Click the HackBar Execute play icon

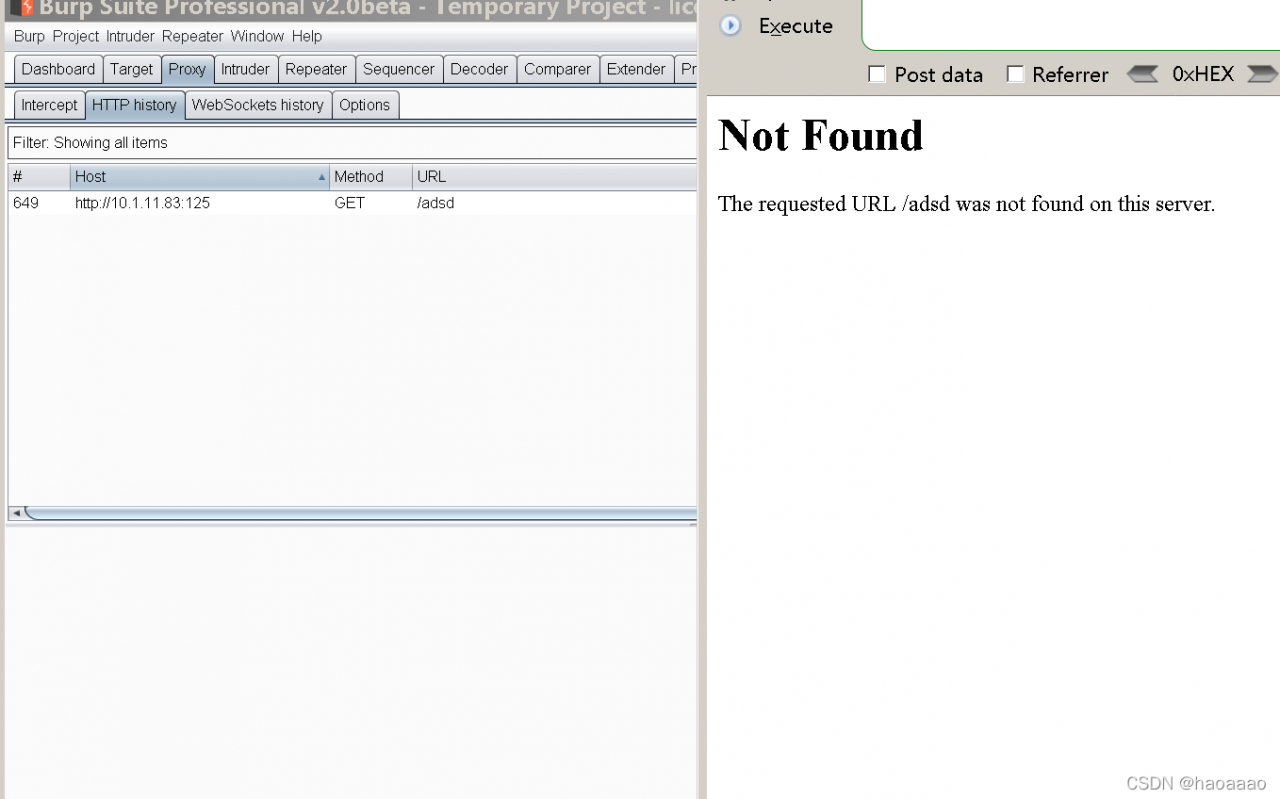tap(731, 26)
